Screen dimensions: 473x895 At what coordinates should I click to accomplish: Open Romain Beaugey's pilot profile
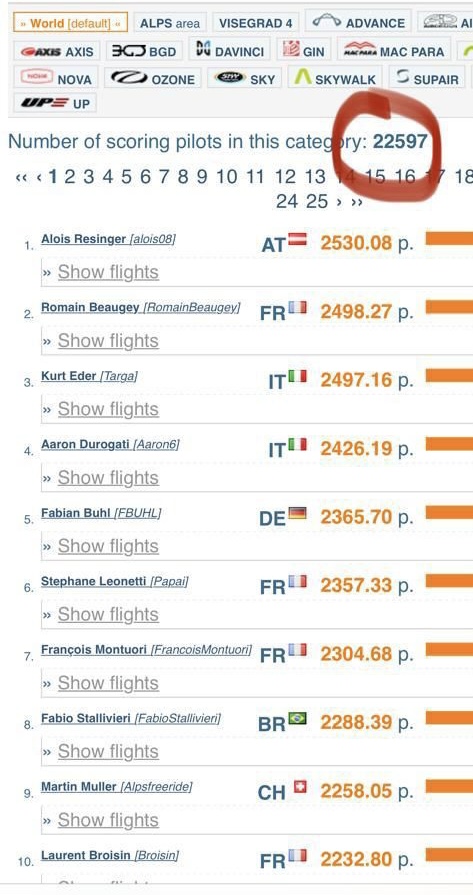[90, 307]
